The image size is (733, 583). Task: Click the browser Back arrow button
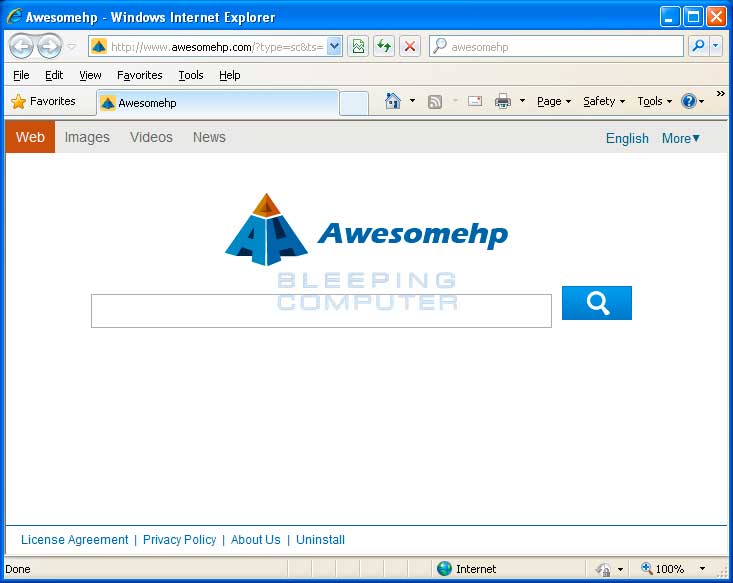click(22, 46)
